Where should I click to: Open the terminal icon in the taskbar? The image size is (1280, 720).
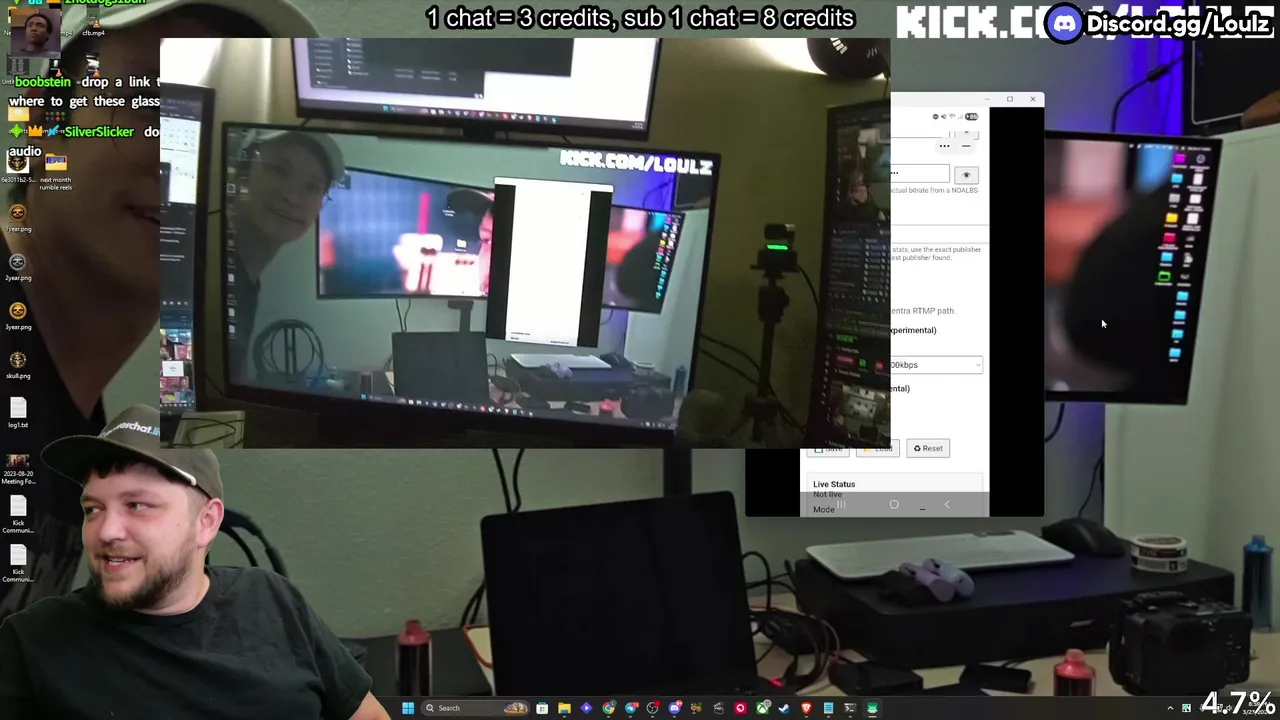850,708
